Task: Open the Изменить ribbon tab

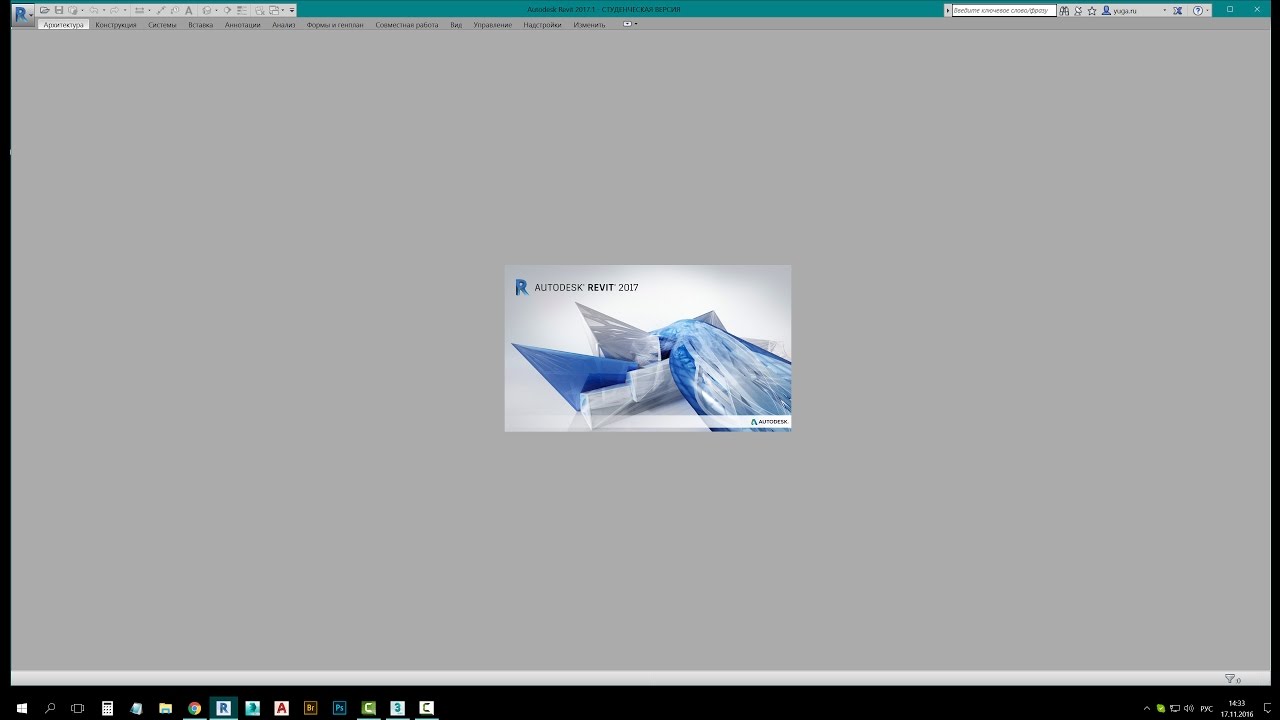Action: click(x=589, y=24)
